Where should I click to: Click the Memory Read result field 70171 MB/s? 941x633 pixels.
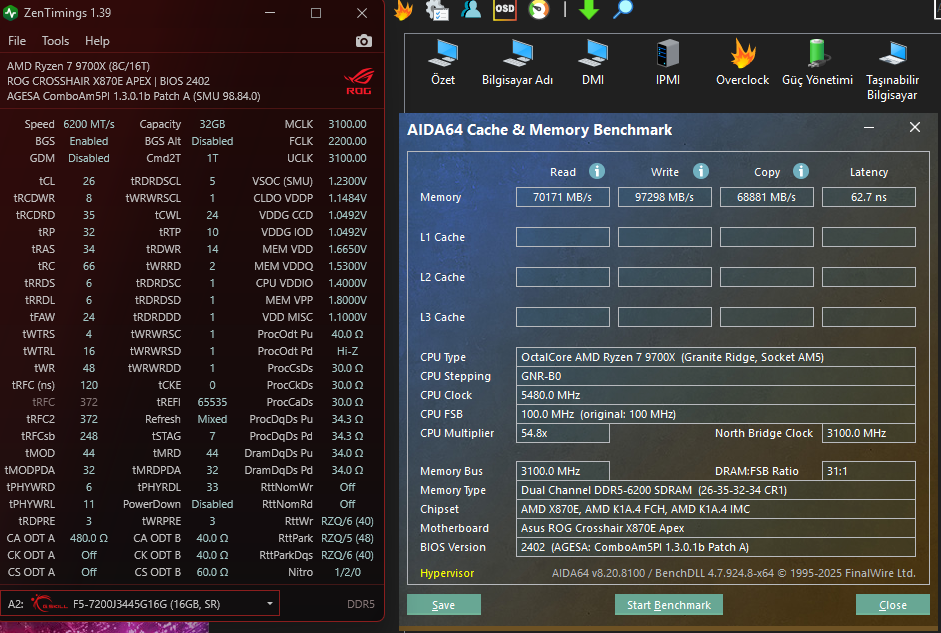[x=562, y=197]
